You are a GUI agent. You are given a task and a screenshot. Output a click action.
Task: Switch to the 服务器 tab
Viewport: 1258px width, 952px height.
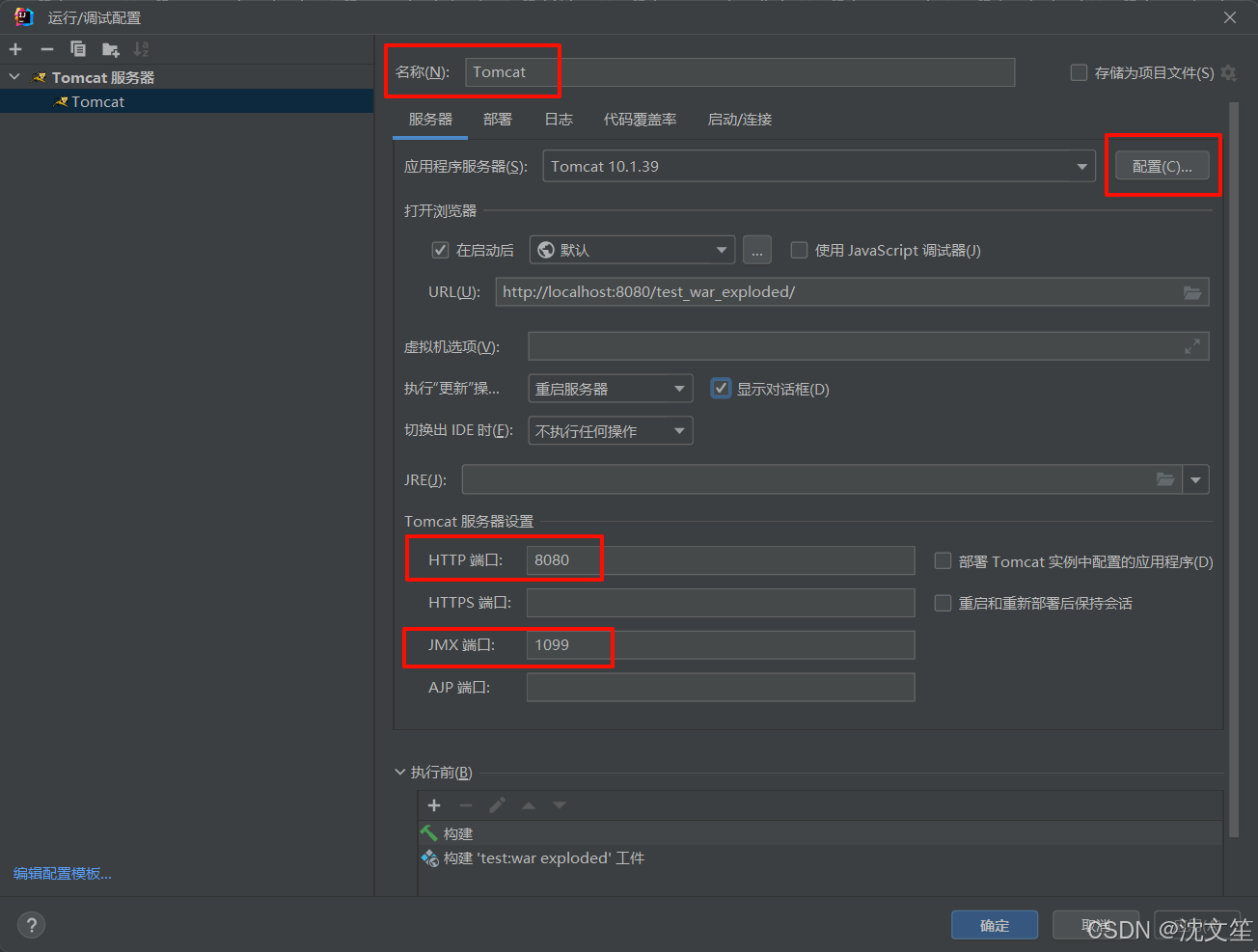pos(430,120)
